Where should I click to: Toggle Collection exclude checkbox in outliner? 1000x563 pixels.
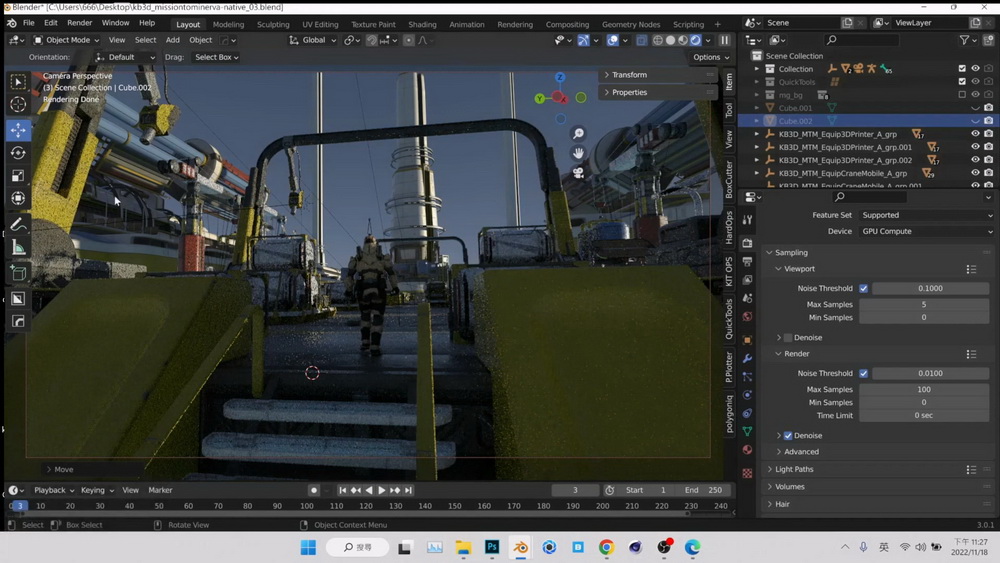(962, 68)
